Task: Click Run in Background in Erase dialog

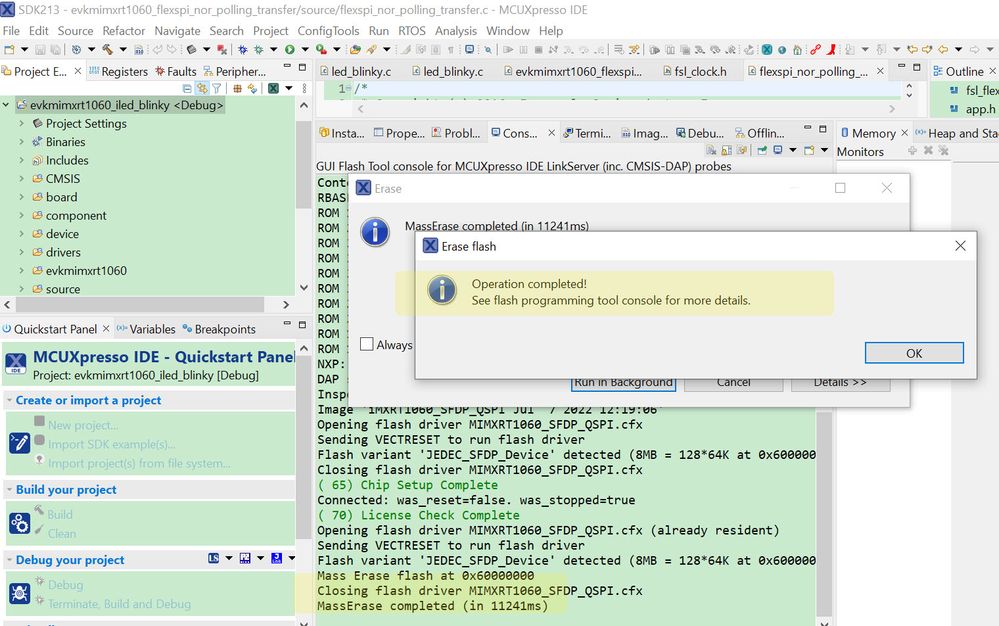Action: (623, 383)
